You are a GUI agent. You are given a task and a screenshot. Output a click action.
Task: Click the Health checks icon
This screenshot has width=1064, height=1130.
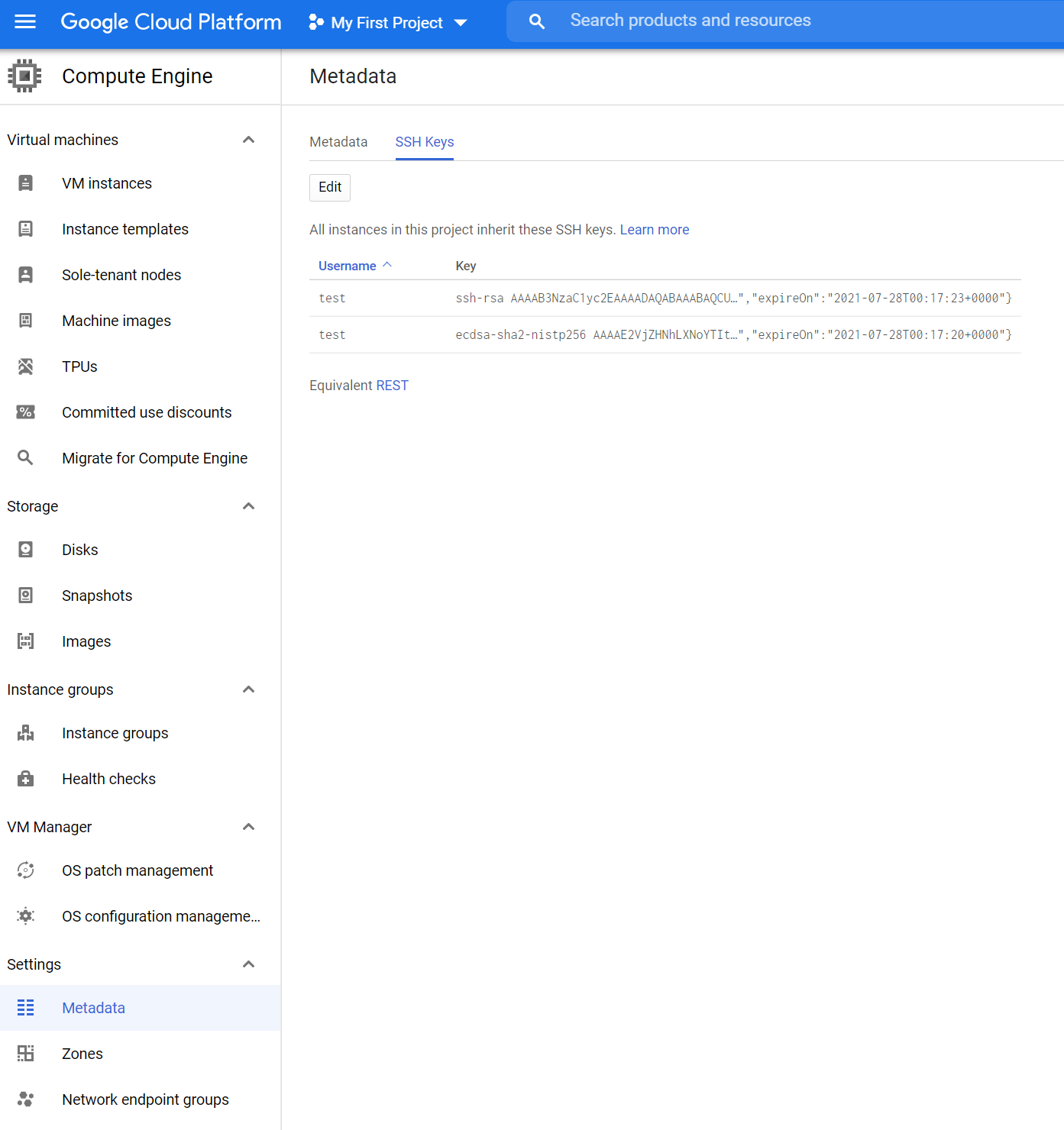25,779
